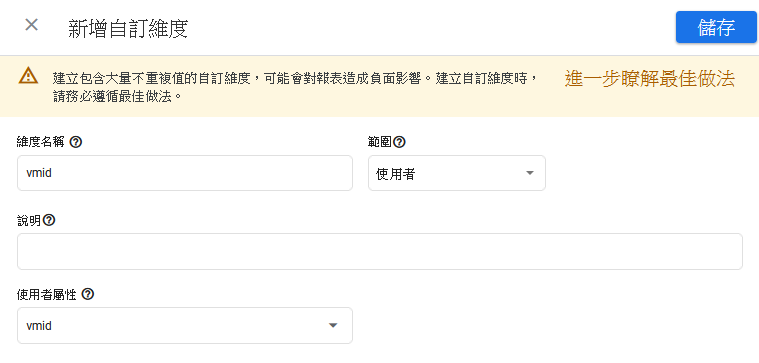759x363 pixels.
Task: Click the 維度名稱 label
Action: coord(41,142)
